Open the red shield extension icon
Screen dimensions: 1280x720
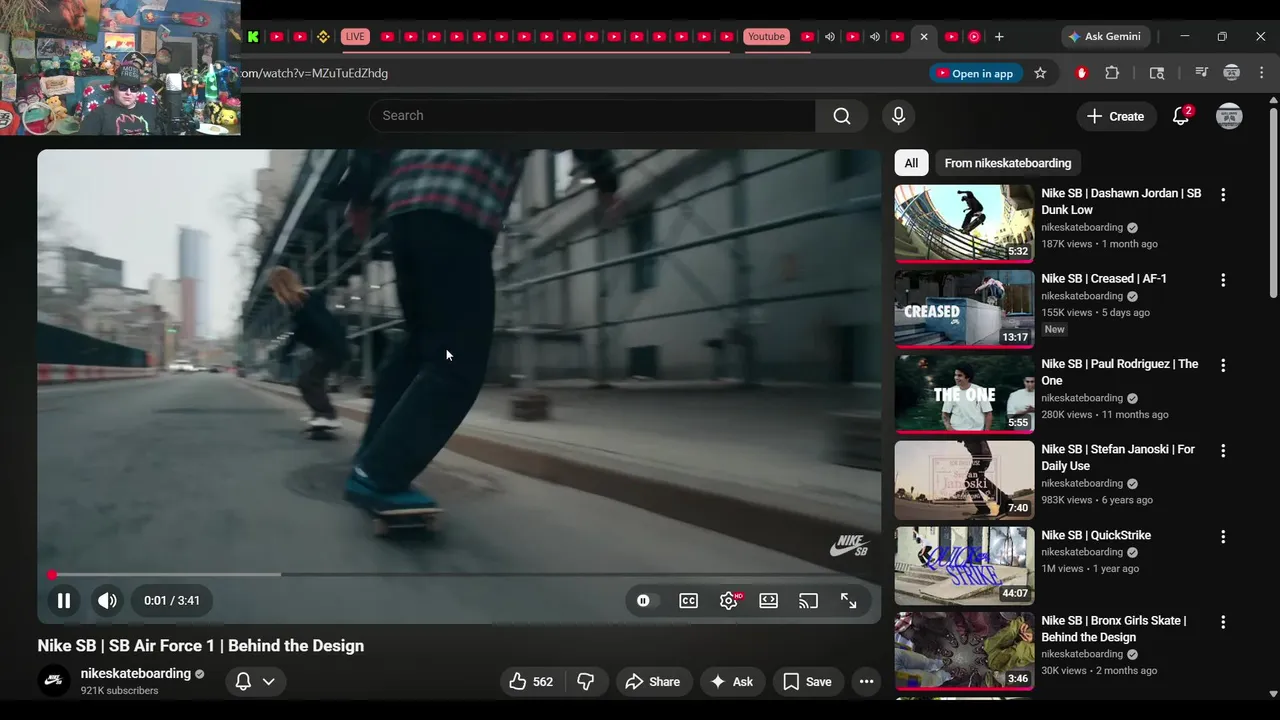1081,73
